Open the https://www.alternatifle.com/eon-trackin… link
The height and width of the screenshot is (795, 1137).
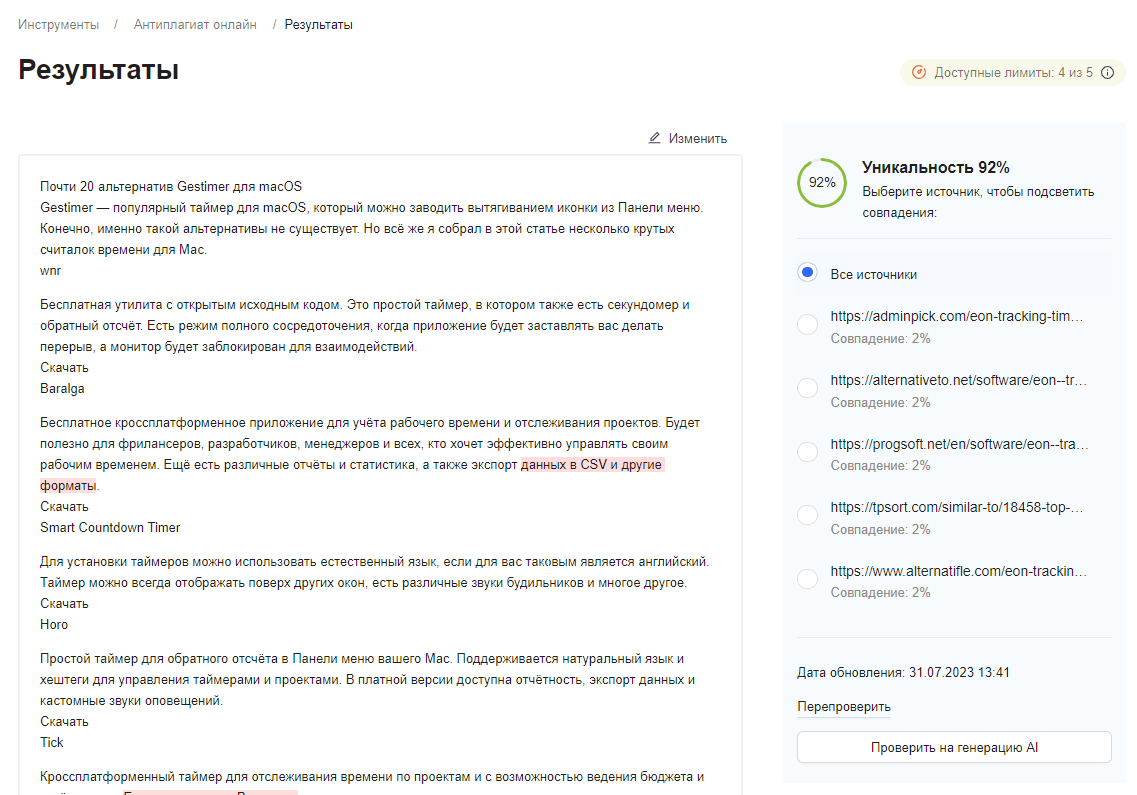coord(958,571)
